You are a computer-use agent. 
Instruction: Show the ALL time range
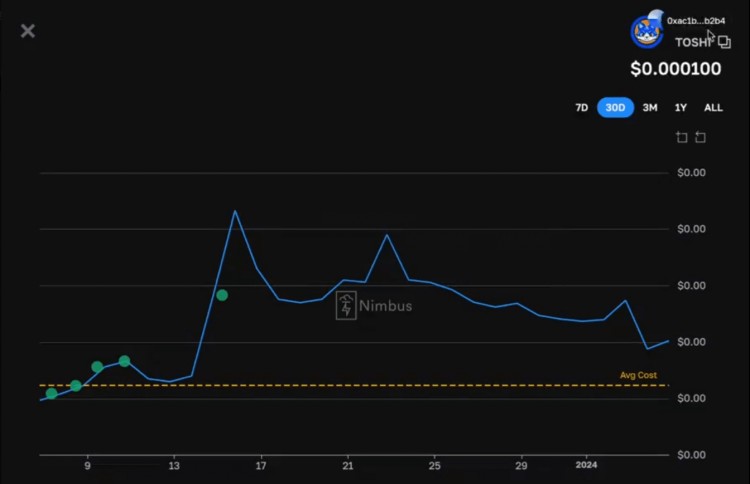point(713,107)
